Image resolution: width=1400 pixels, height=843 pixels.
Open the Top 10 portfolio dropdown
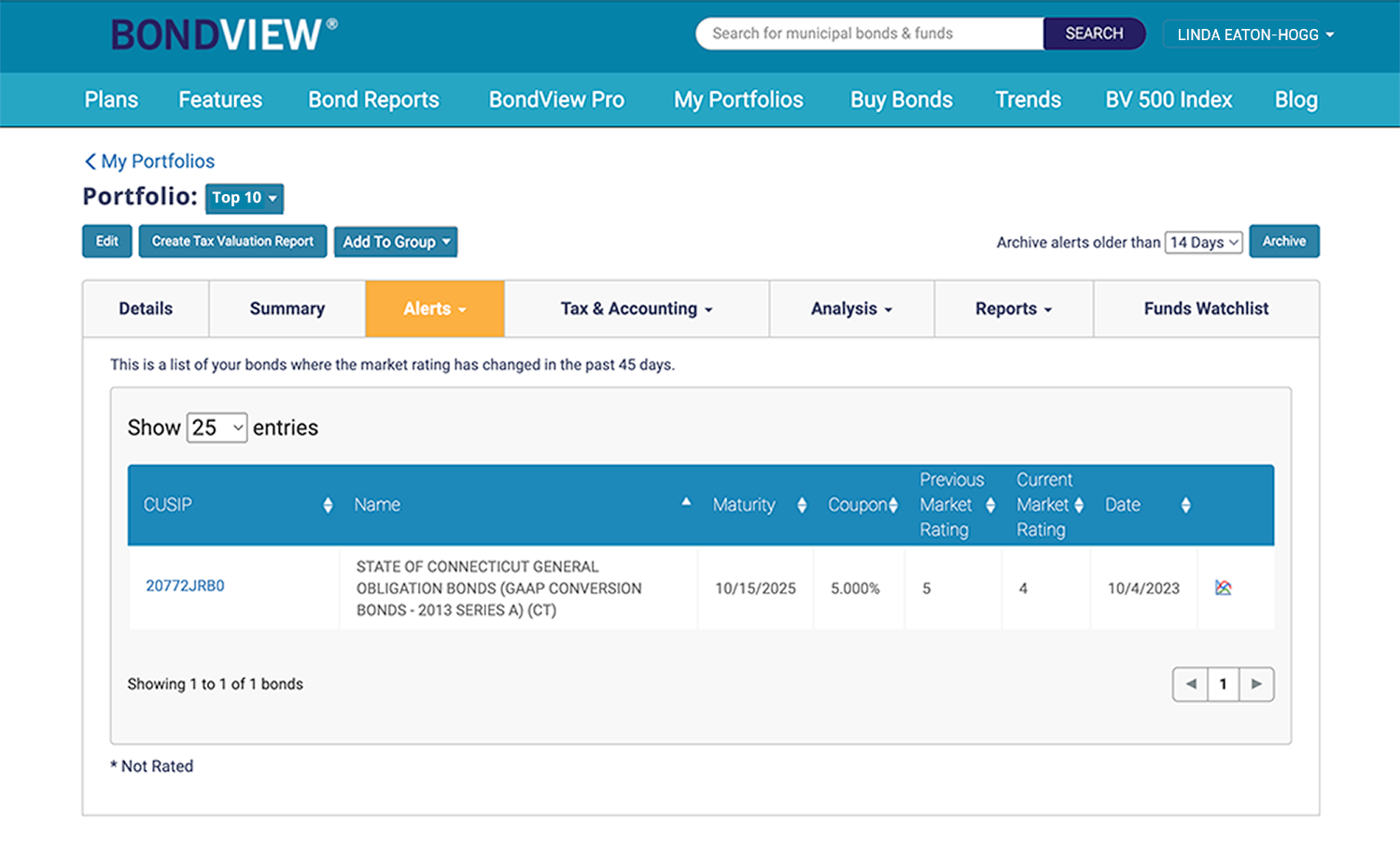coord(244,198)
